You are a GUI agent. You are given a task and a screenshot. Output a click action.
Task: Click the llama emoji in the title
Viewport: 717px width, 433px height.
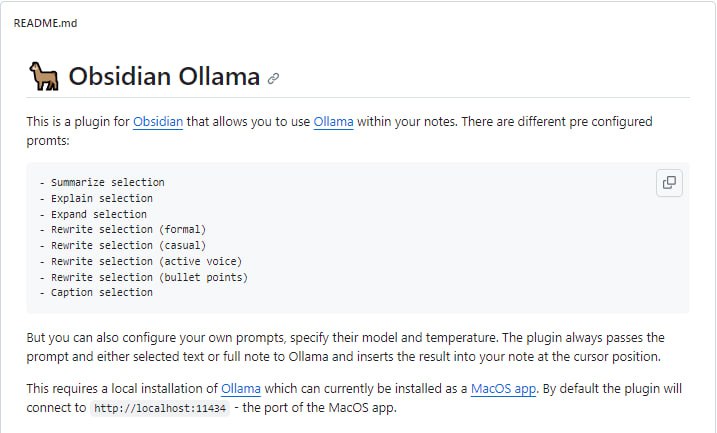tap(43, 76)
